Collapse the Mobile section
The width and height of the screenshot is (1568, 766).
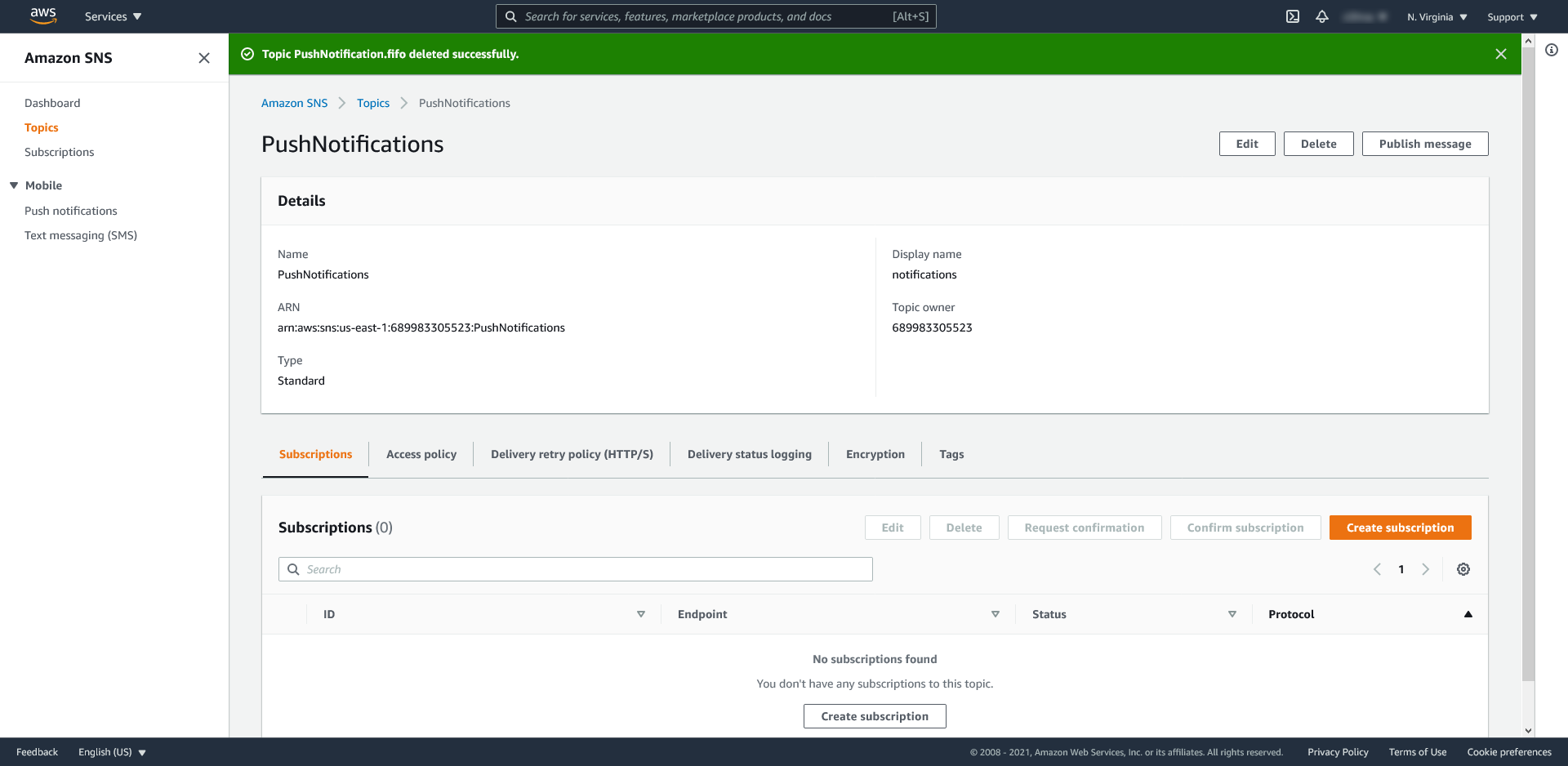14,185
